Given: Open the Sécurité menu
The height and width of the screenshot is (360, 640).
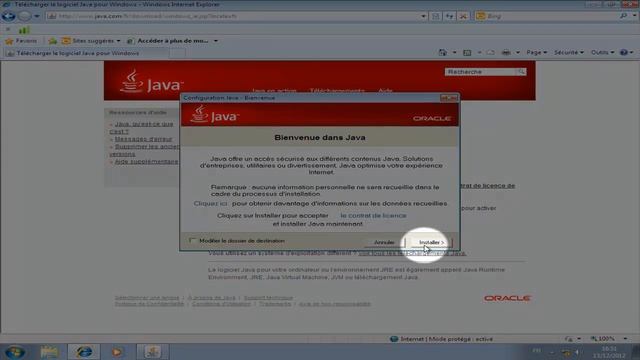Looking at the screenshot, I should (x=569, y=52).
